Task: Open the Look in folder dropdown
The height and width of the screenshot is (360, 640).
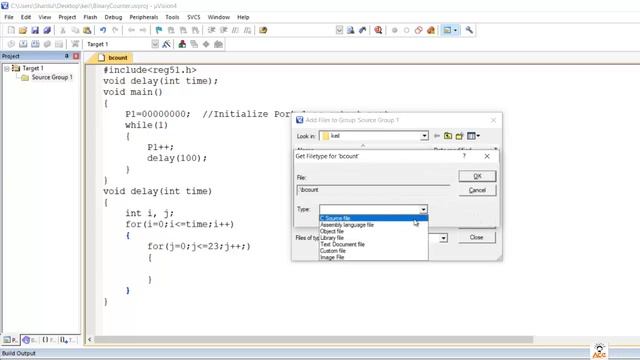Action: (424, 136)
